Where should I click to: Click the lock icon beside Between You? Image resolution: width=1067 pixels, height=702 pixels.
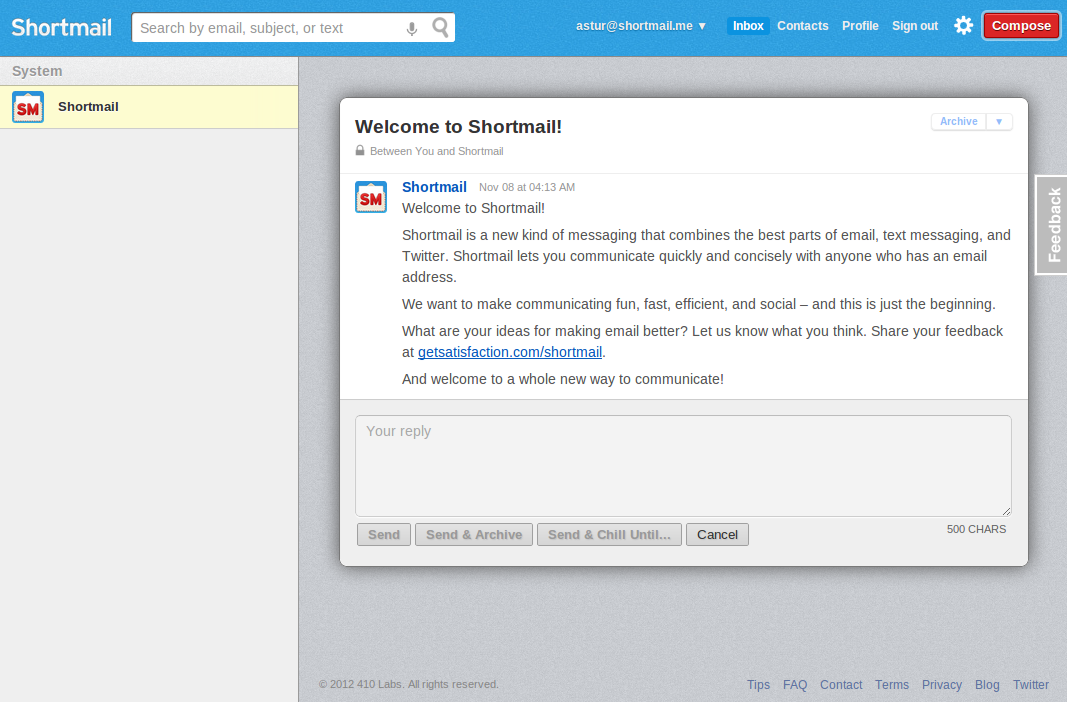tap(360, 151)
